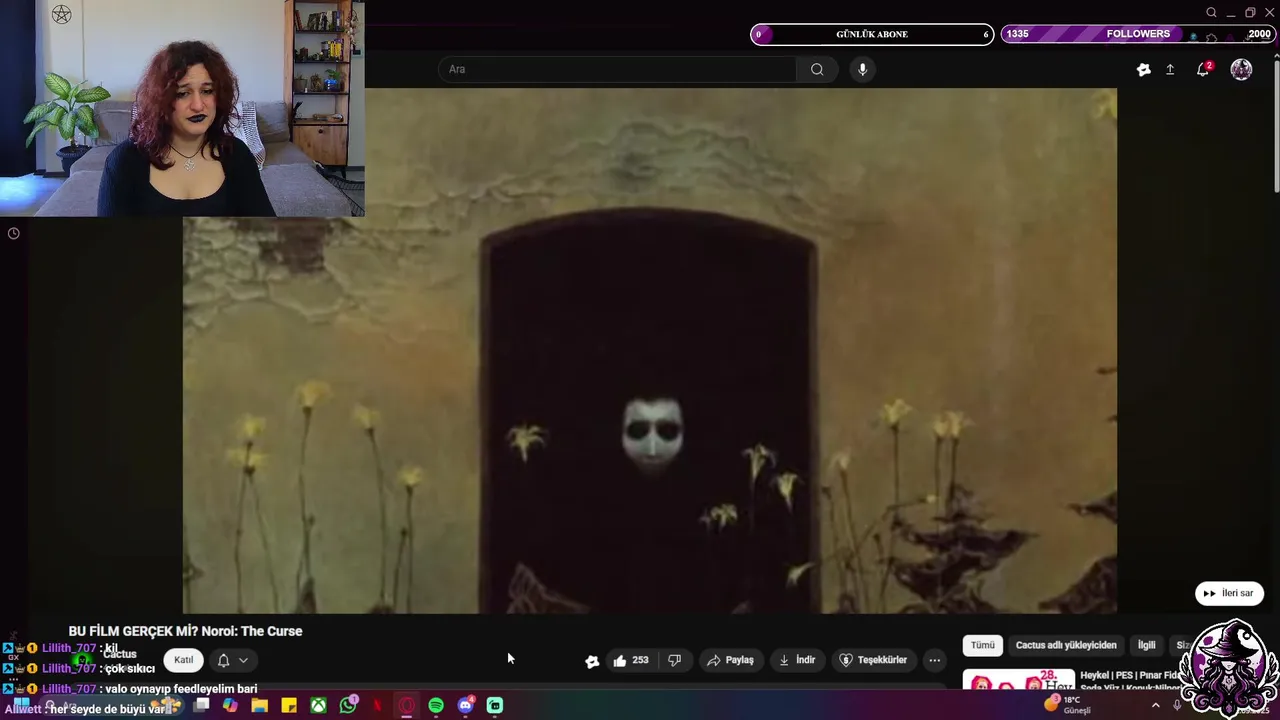
Task: Click the tray microphone icon
Action: [x=1177, y=705]
